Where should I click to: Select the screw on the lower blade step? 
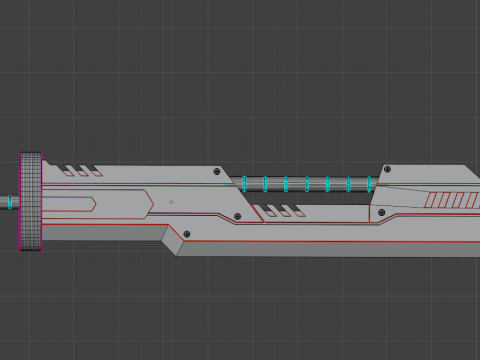[187, 234]
